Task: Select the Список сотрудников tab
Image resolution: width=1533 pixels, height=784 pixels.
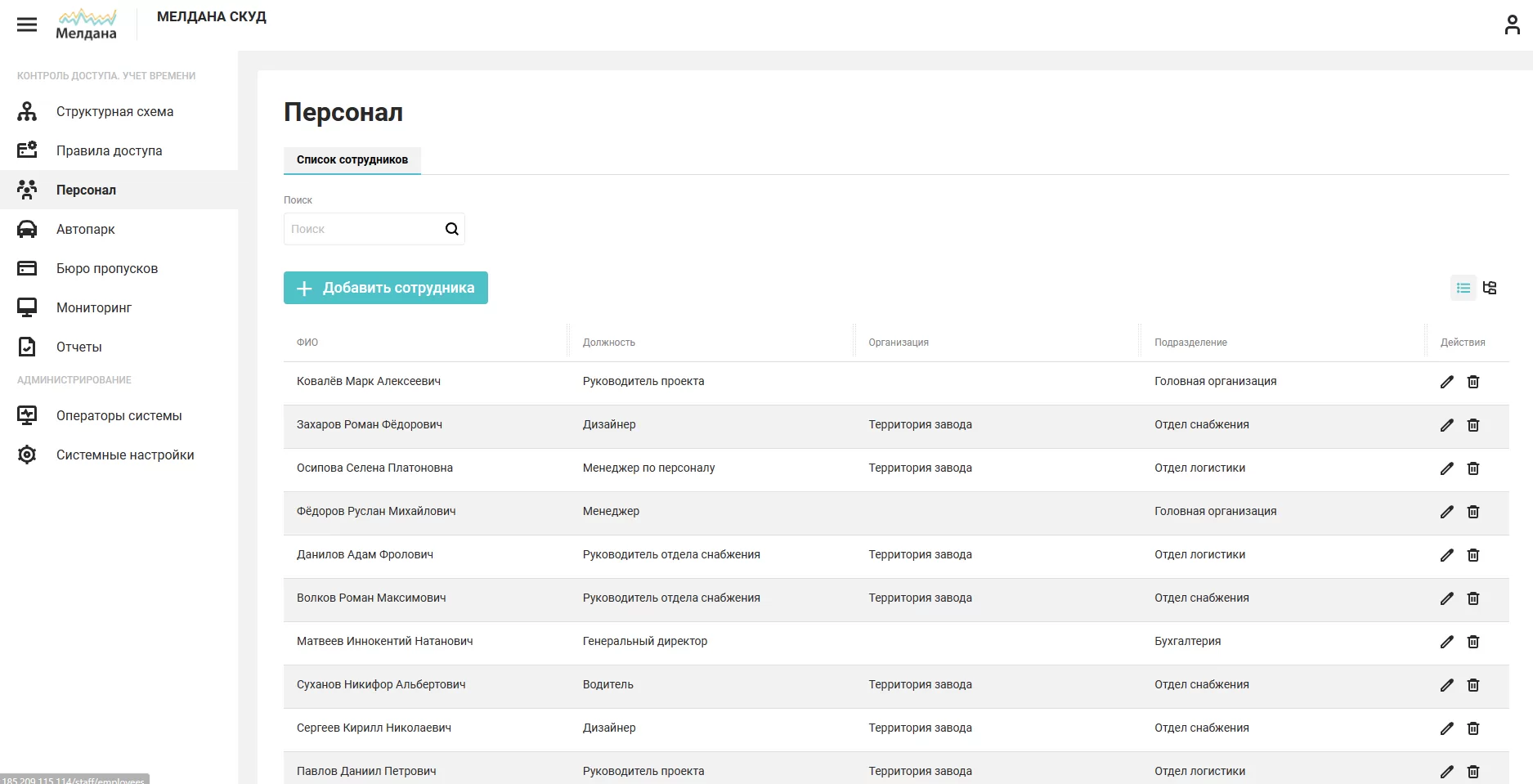Action: 352,159
